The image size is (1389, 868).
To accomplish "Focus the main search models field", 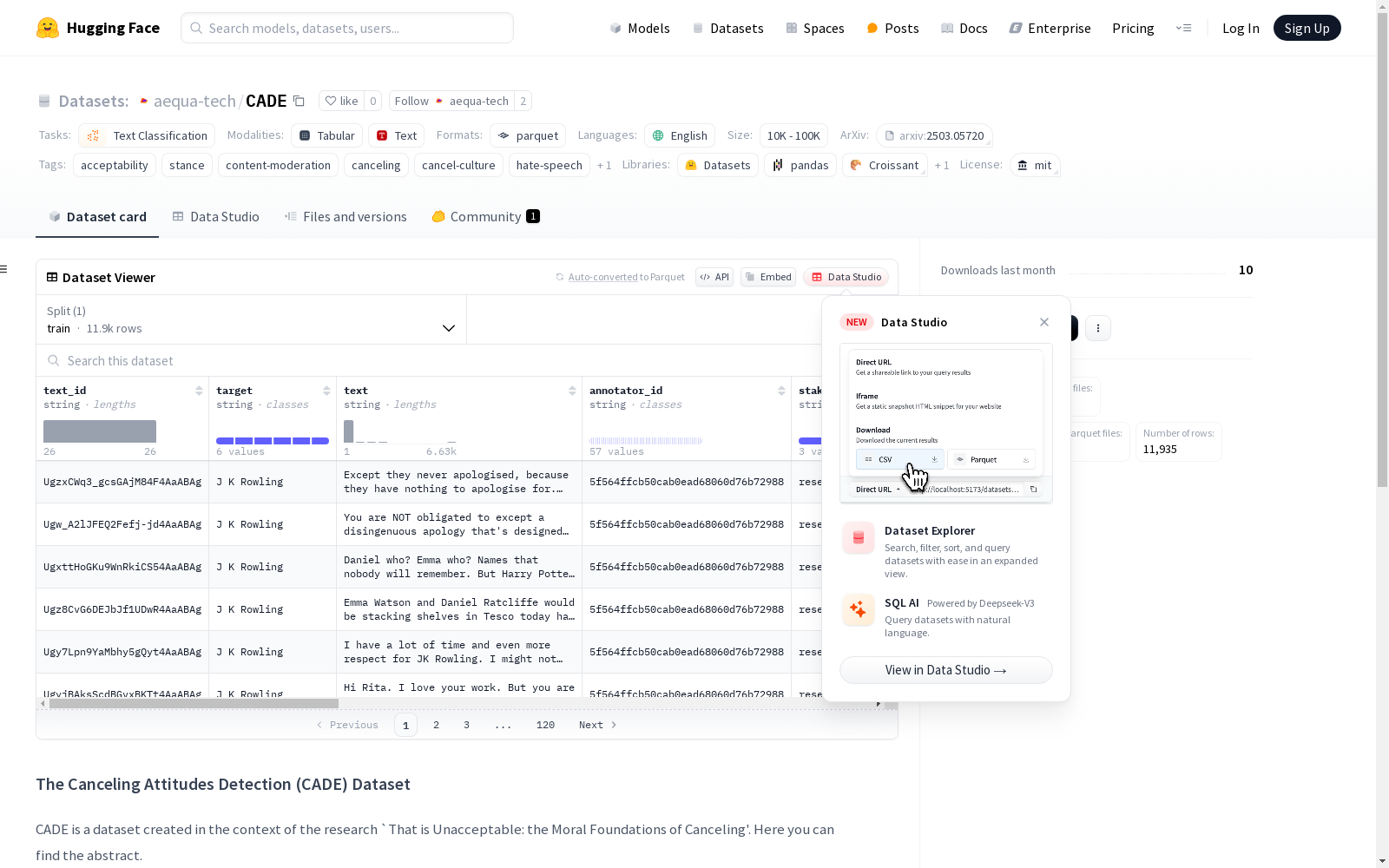I will [x=347, y=28].
